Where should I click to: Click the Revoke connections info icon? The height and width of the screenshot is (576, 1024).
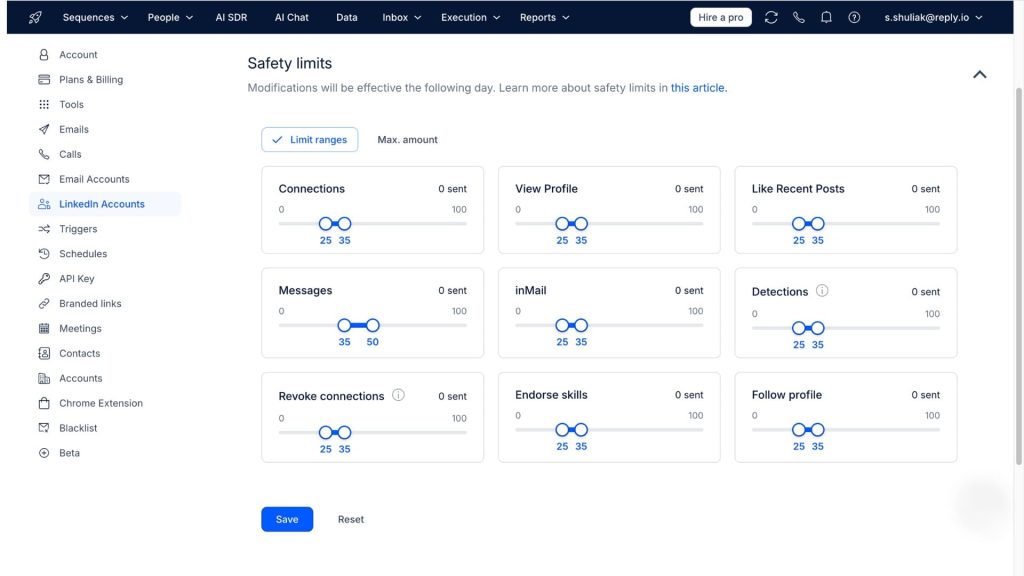click(x=398, y=395)
